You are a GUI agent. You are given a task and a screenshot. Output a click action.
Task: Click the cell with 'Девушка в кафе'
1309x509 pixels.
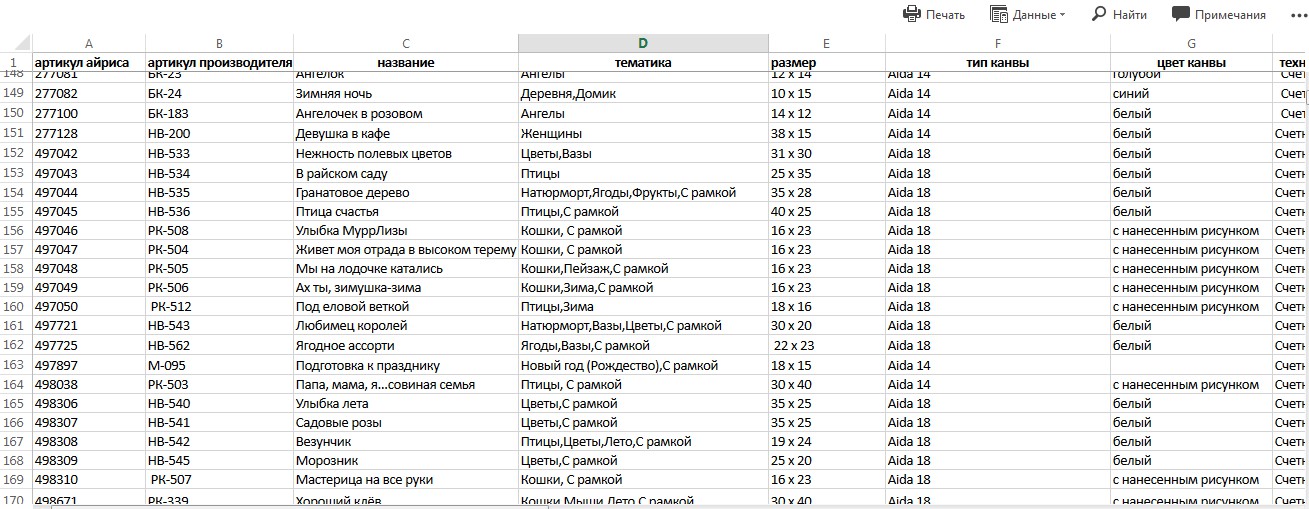[405, 133]
